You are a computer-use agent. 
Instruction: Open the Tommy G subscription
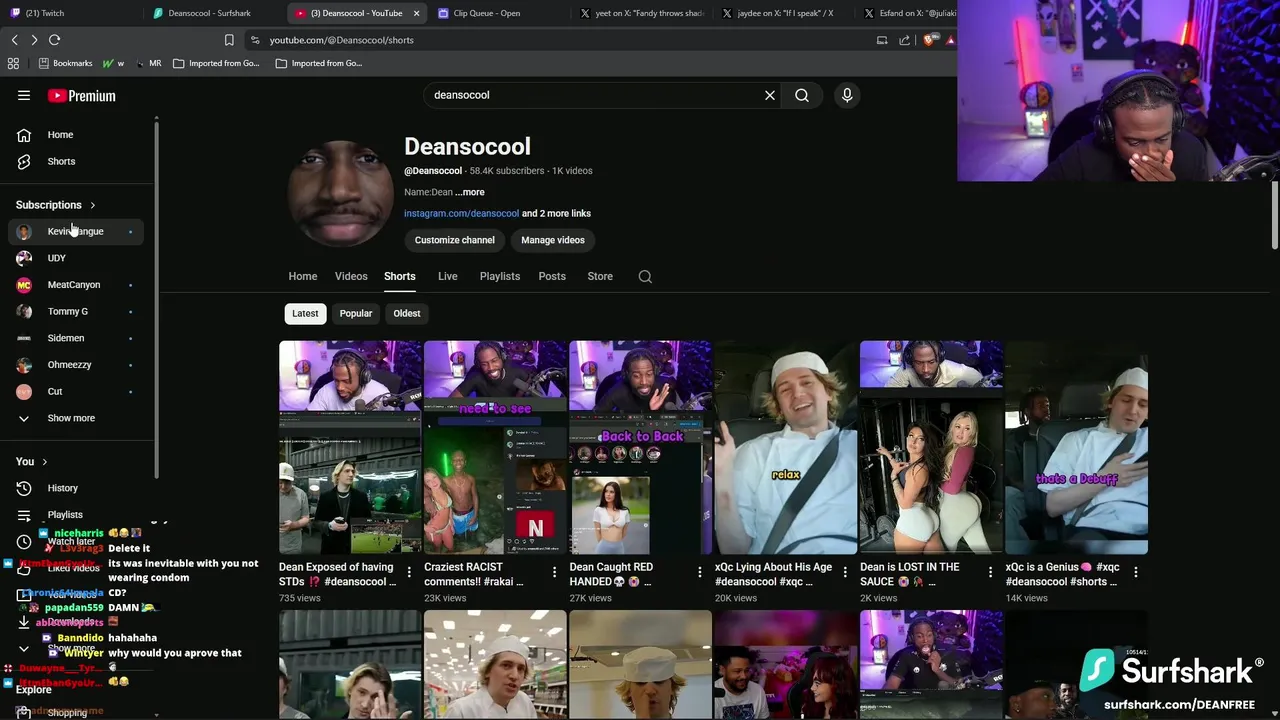75,311
